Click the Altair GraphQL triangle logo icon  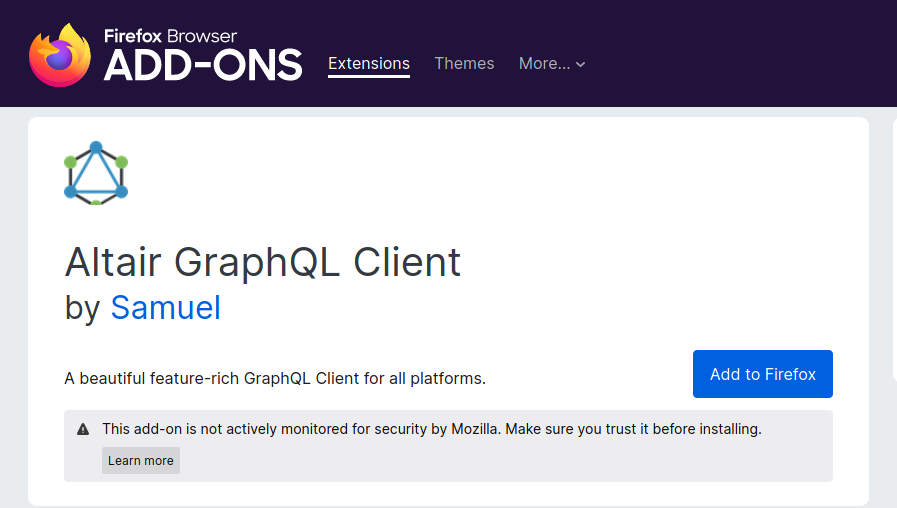click(96, 173)
